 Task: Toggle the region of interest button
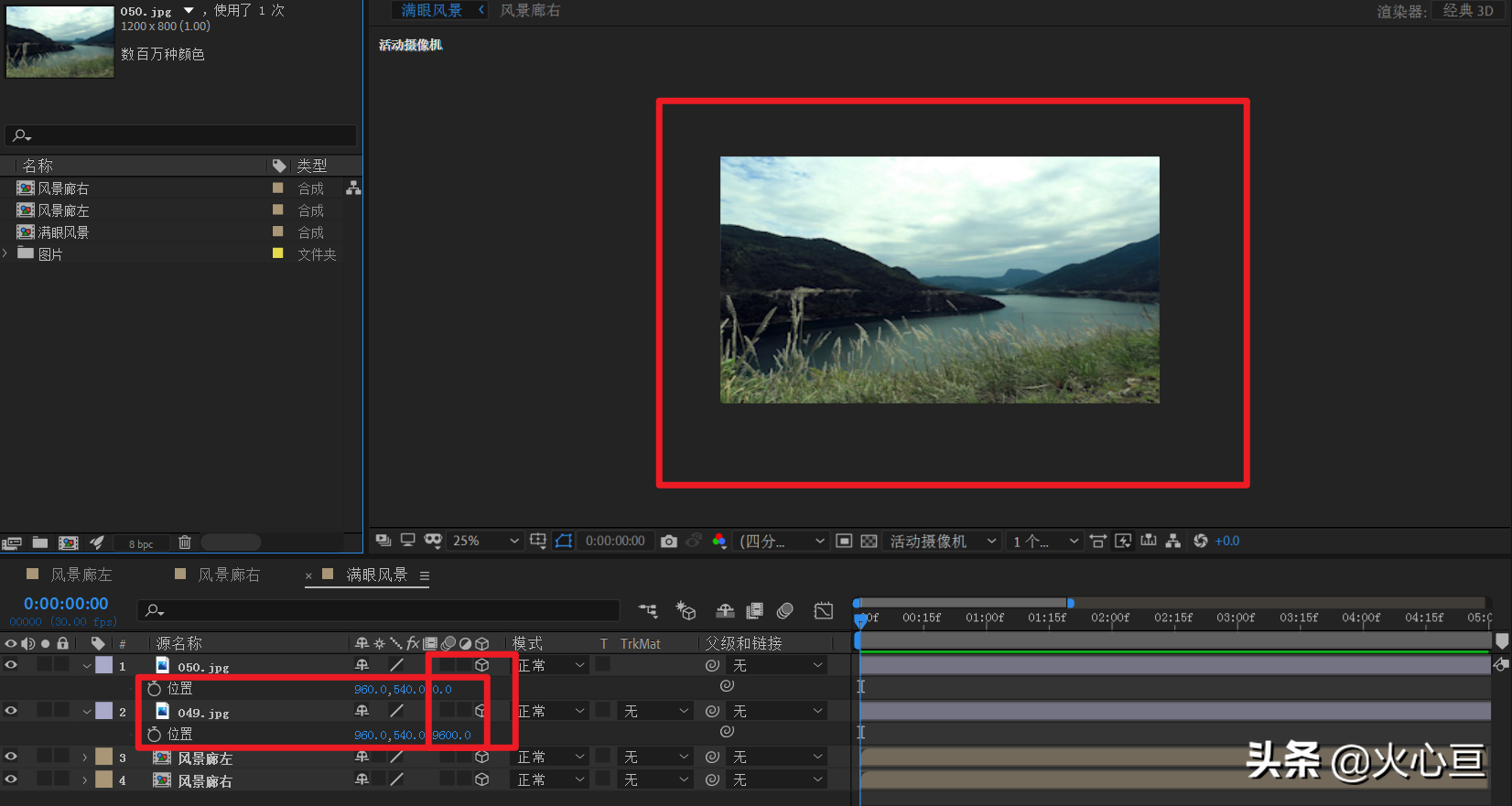(844, 541)
